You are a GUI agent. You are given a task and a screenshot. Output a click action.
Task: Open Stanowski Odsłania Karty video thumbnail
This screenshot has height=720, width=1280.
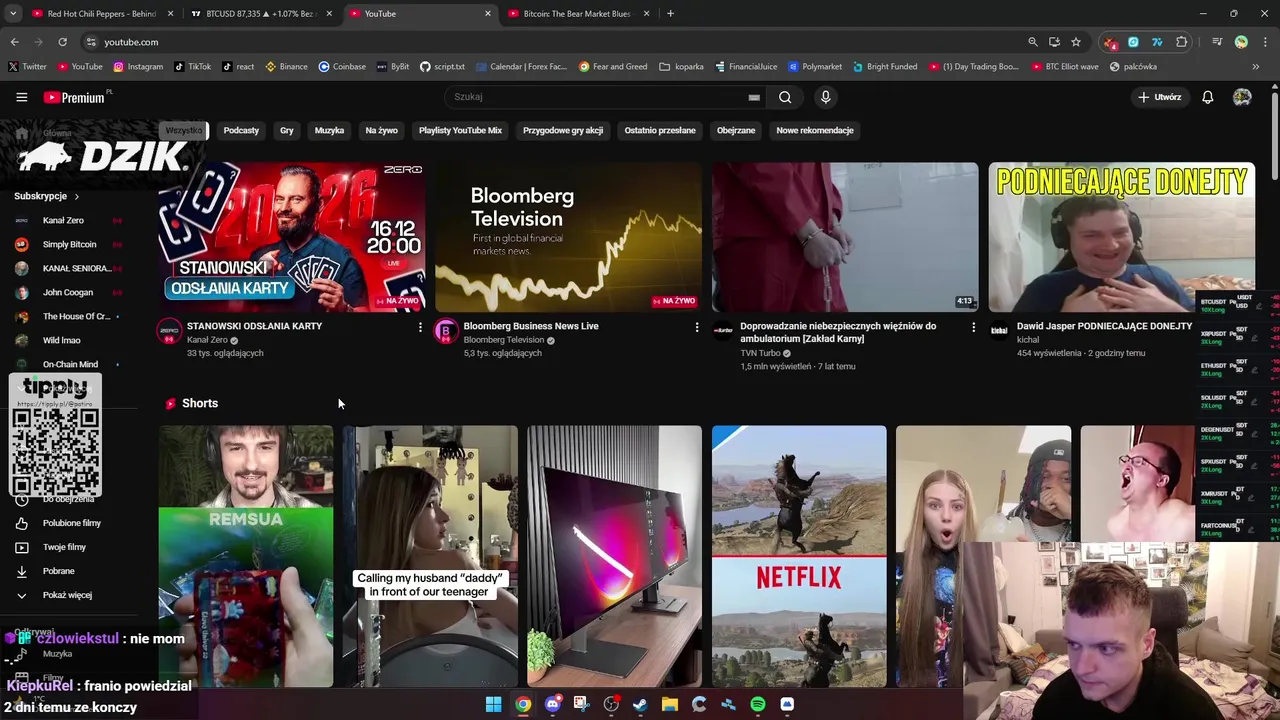click(291, 237)
